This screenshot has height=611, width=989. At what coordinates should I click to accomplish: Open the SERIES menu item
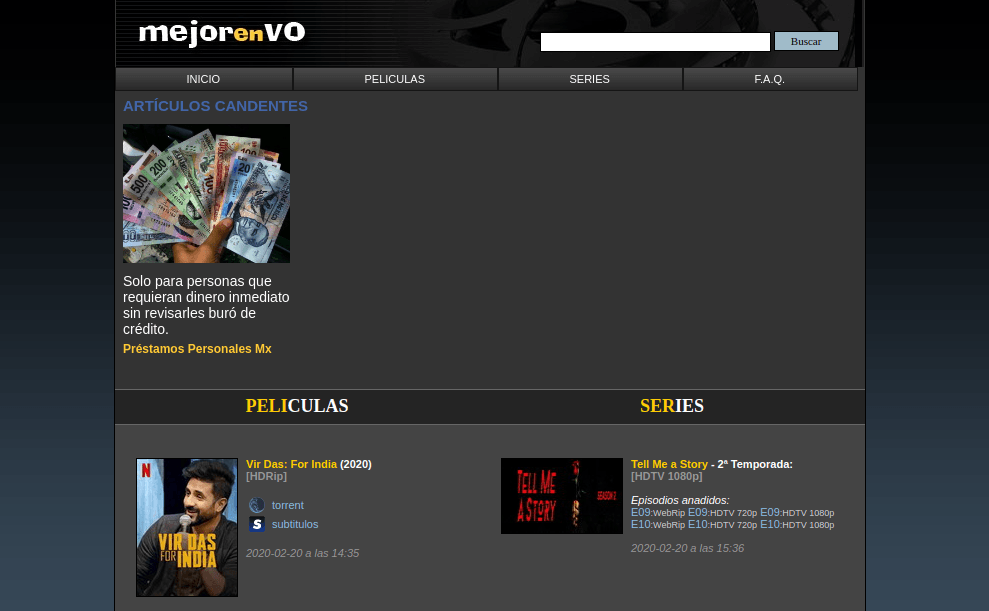point(590,79)
